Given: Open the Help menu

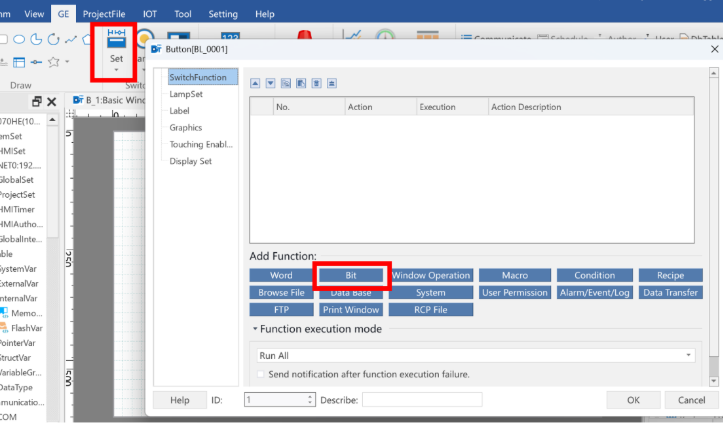Looking at the screenshot, I should coord(265,14).
